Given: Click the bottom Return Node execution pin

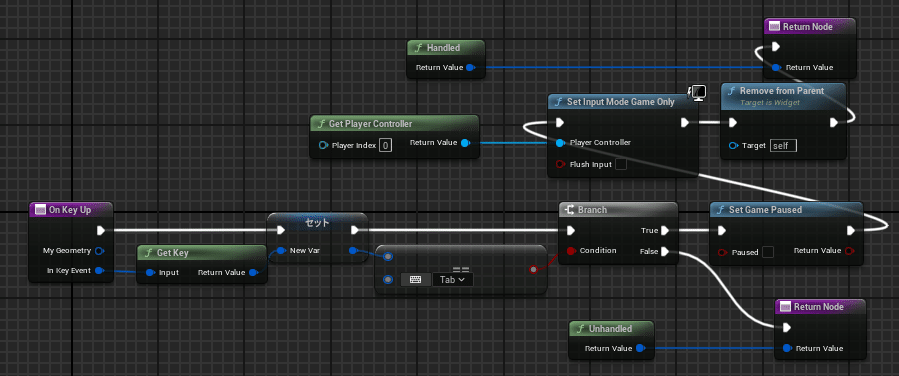Looking at the screenshot, I should click(787, 328).
